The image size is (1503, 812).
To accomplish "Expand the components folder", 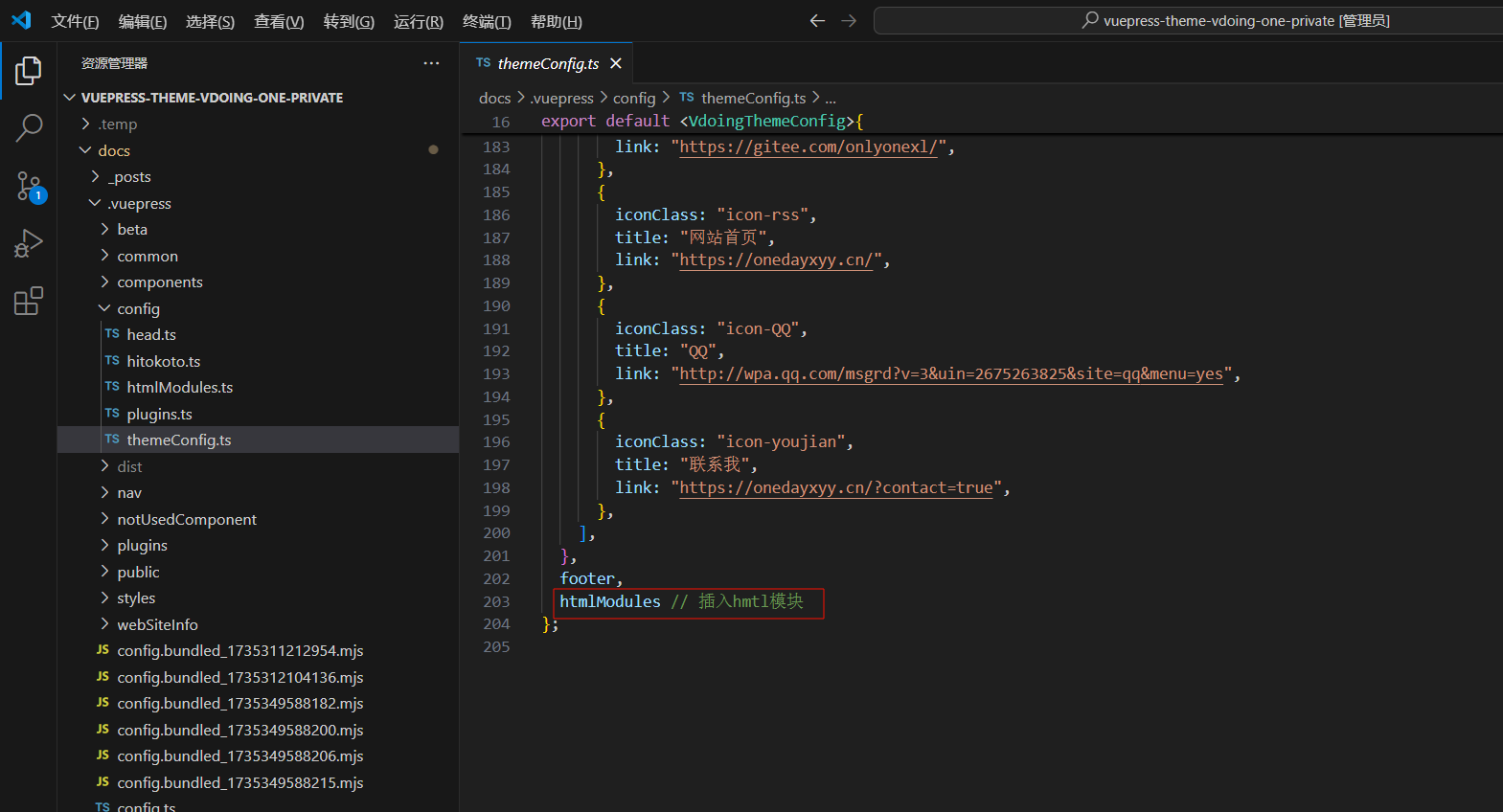I will pos(104,282).
